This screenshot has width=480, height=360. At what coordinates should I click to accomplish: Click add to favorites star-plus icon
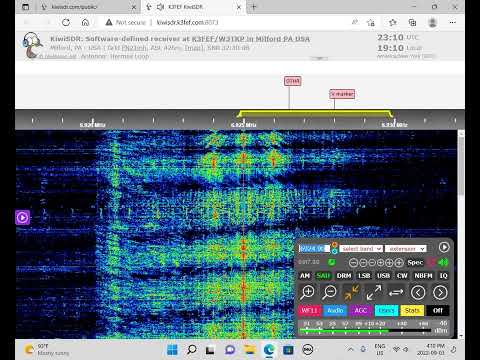coord(371,22)
